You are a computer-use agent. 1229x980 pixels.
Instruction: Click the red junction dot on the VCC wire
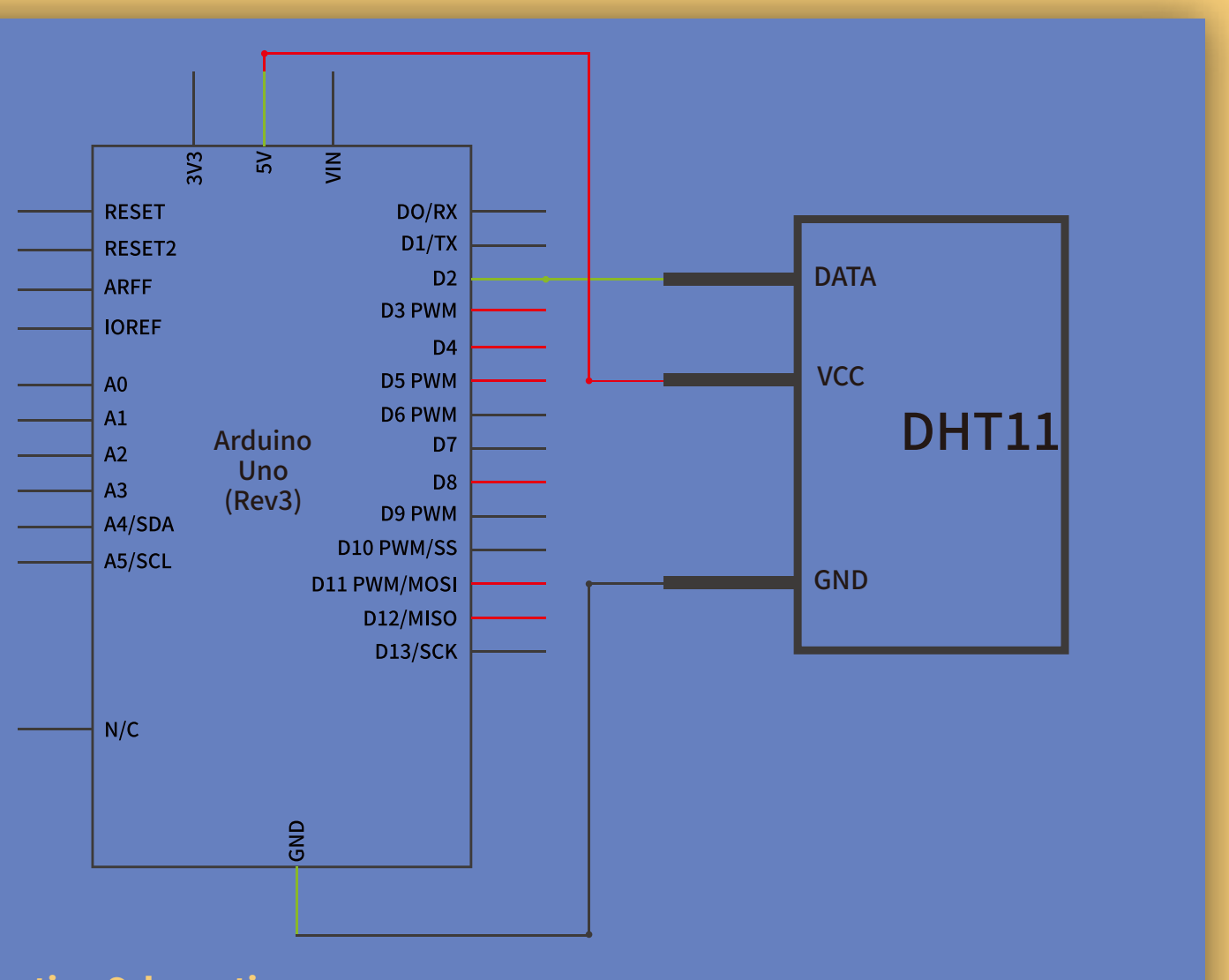point(588,380)
